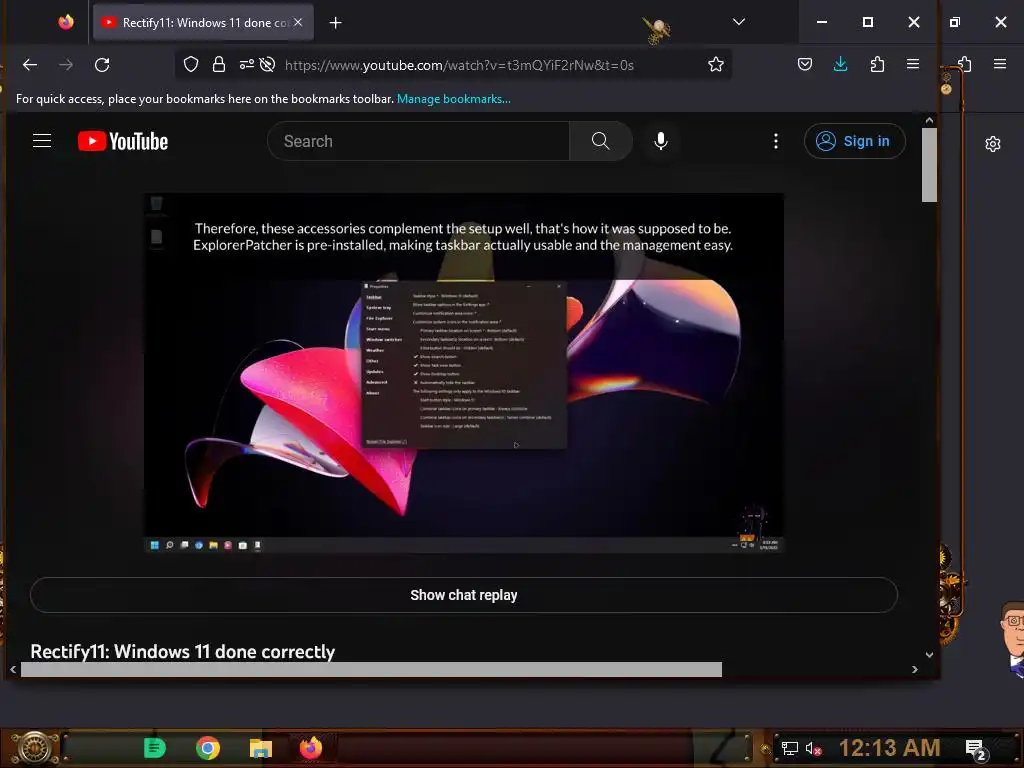The width and height of the screenshot is (1024, 768).
Task: Click the scroll down arrow of the page
Action: tap(929, 654)
